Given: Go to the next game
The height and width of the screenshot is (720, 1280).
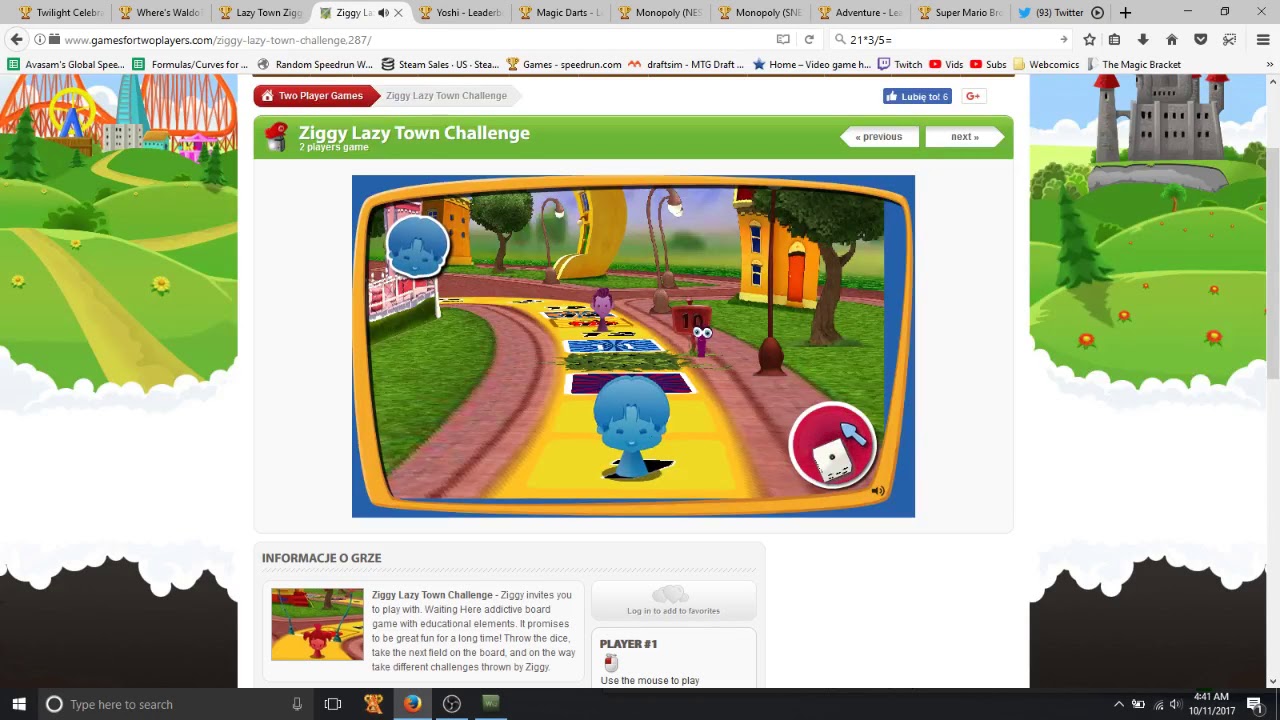Looking at the screenshot, I should (x=963, y=137).
